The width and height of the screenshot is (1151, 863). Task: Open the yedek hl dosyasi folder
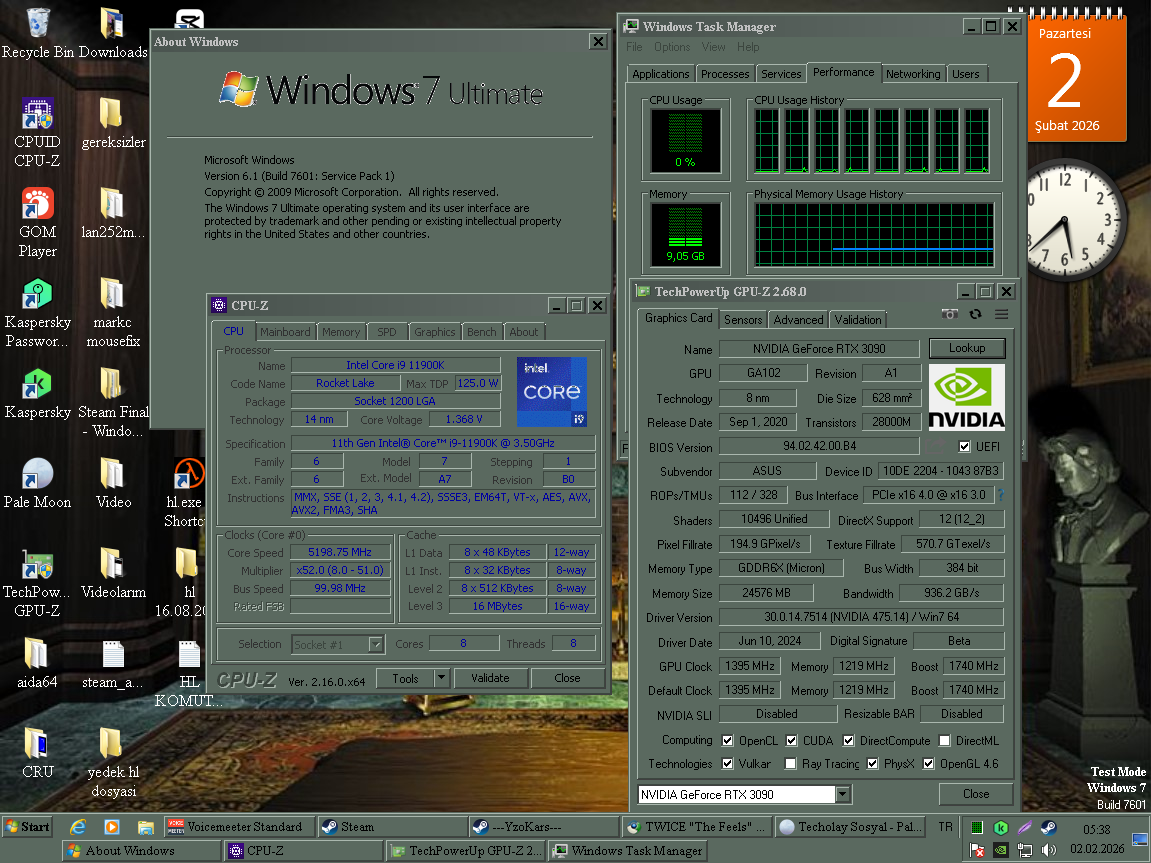click(113, 762)
